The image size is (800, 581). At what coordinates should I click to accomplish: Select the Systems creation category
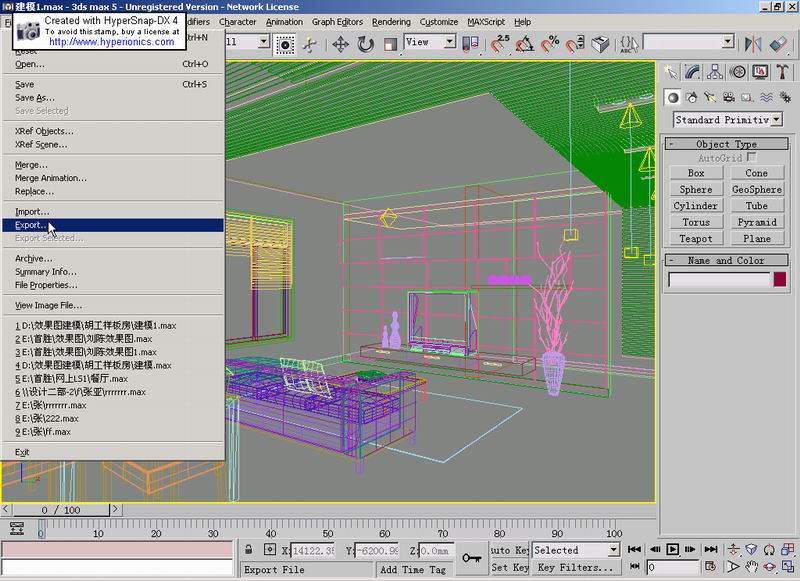pyautogui.click(x=785, y=97)
